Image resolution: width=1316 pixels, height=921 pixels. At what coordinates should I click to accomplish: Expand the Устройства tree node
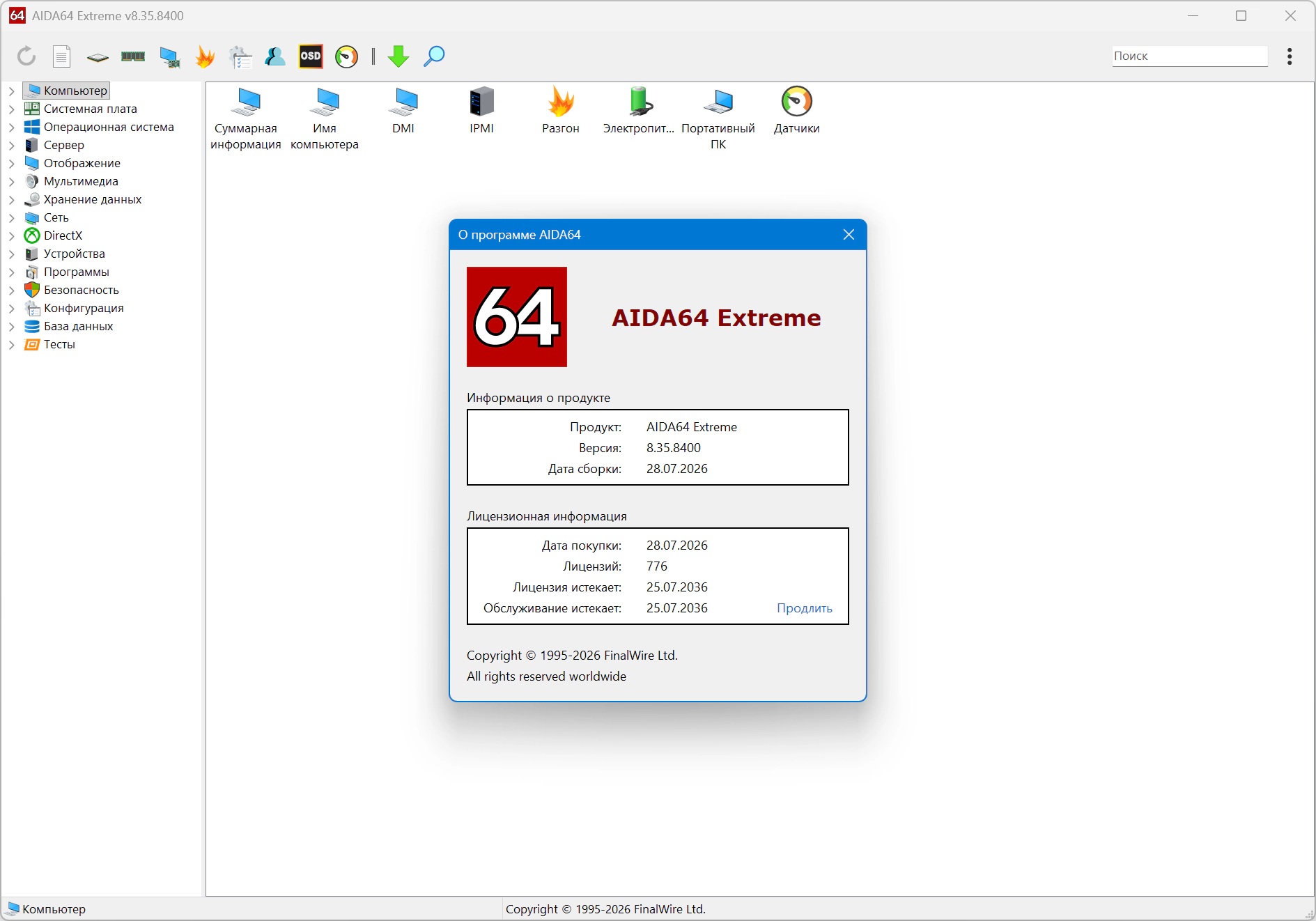pyautogui.click(x=12, y=254)
